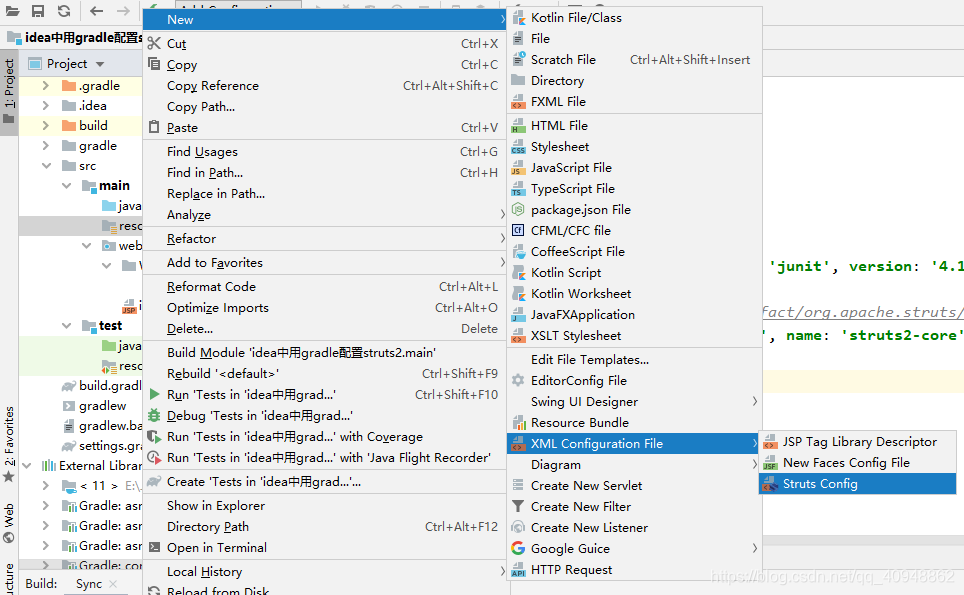Choose New Faces Config File

(x=858, y=462)
